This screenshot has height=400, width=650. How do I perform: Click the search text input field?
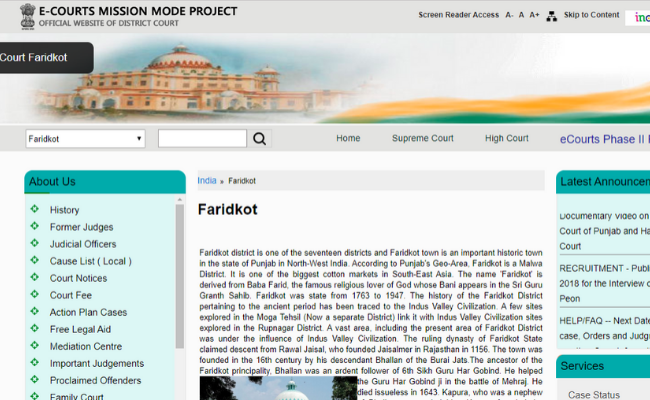(x=202, y=139)
